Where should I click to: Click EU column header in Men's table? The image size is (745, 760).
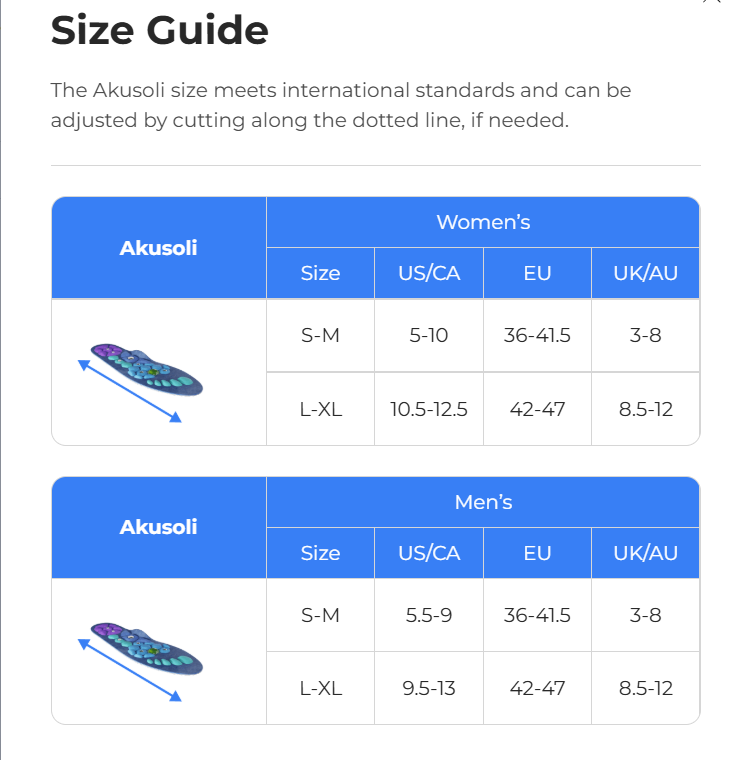point(537,553)
